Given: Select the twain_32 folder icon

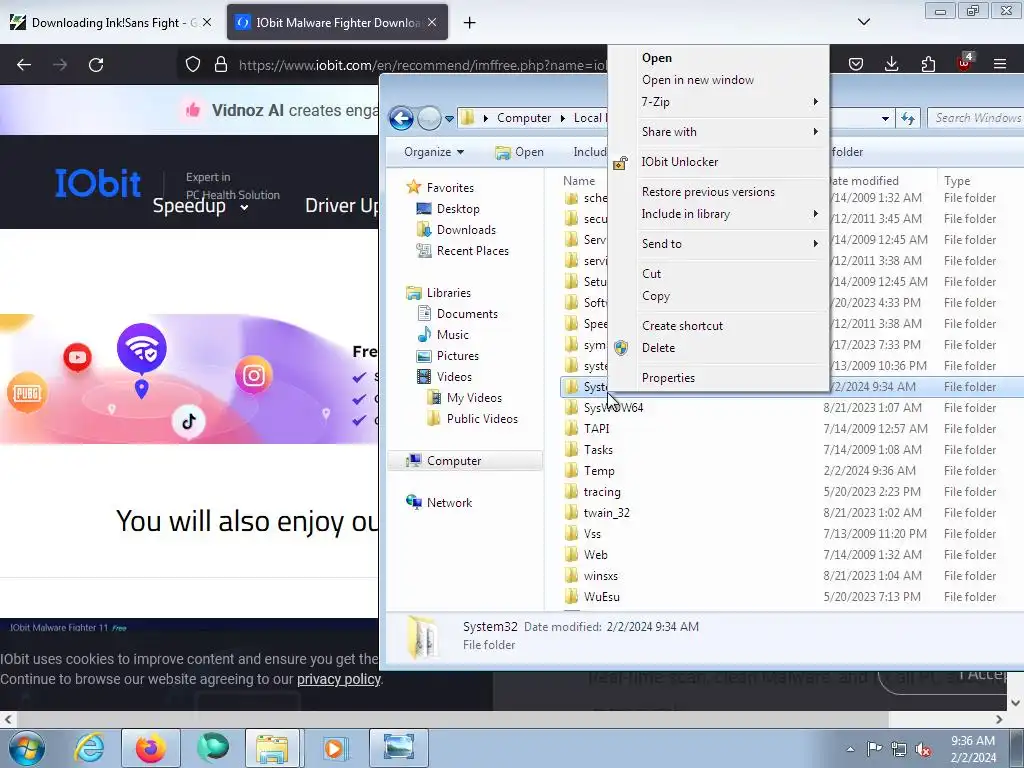Looking at the screenshot, I should click(x=571, y=513).
